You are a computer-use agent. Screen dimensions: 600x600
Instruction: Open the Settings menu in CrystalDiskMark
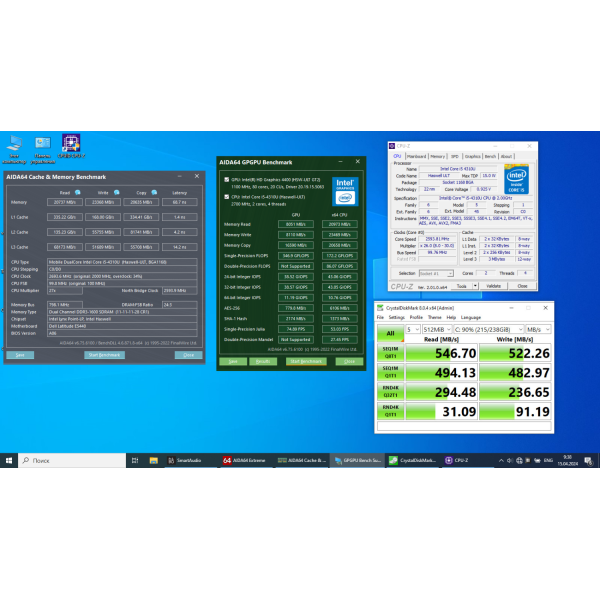(x=396, y=317)
